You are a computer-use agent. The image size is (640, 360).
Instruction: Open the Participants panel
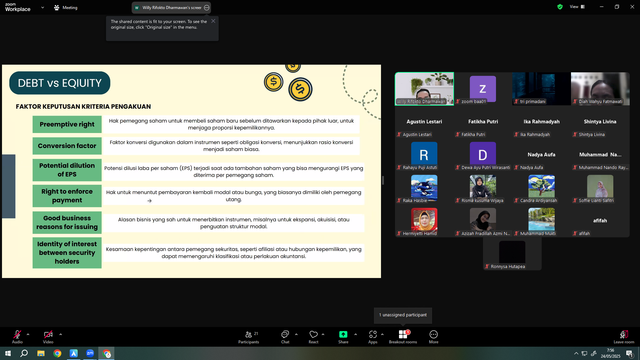pyautogui.click(x=249, y=337)
